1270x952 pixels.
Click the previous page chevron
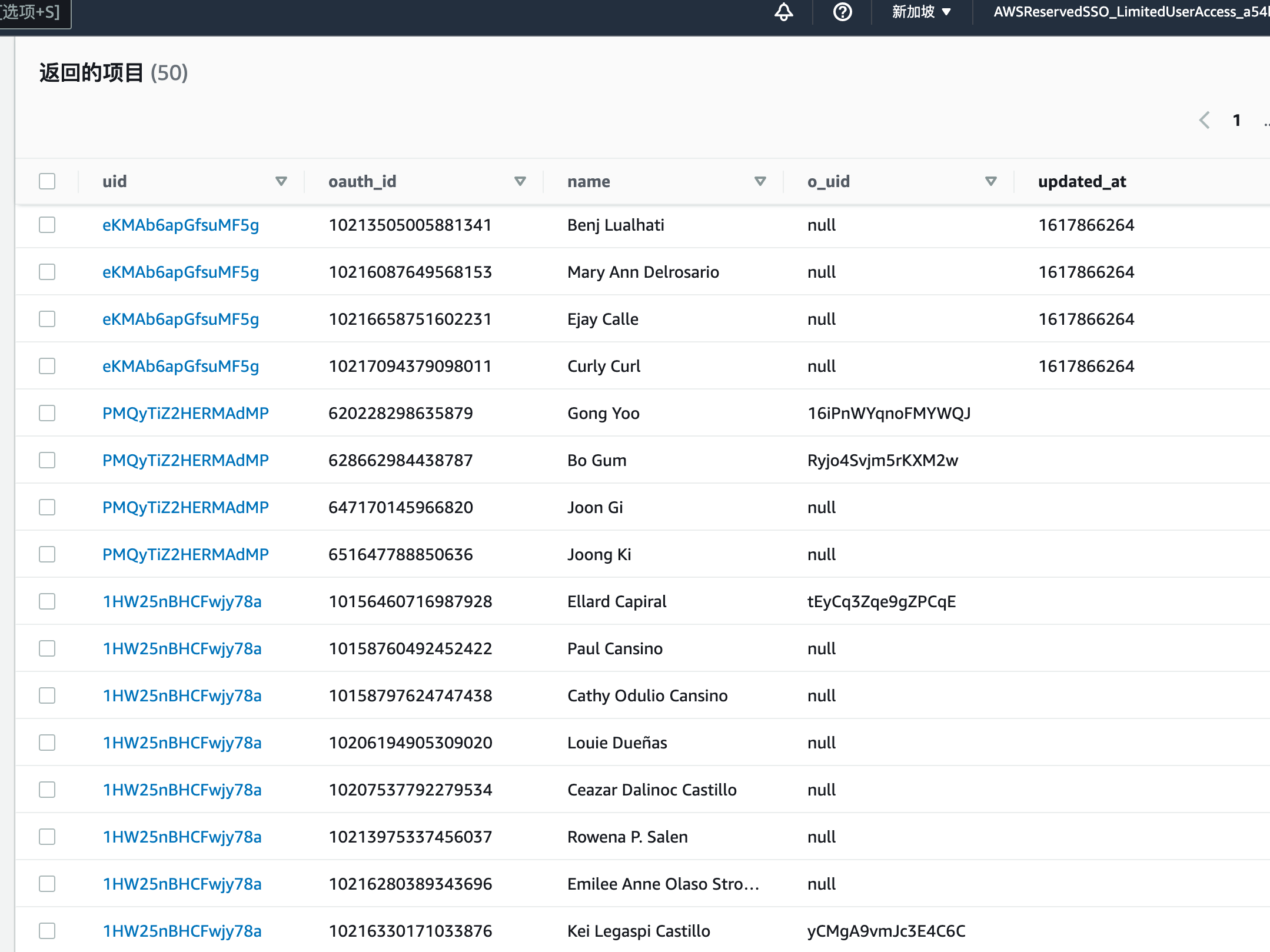(1204, 120)
